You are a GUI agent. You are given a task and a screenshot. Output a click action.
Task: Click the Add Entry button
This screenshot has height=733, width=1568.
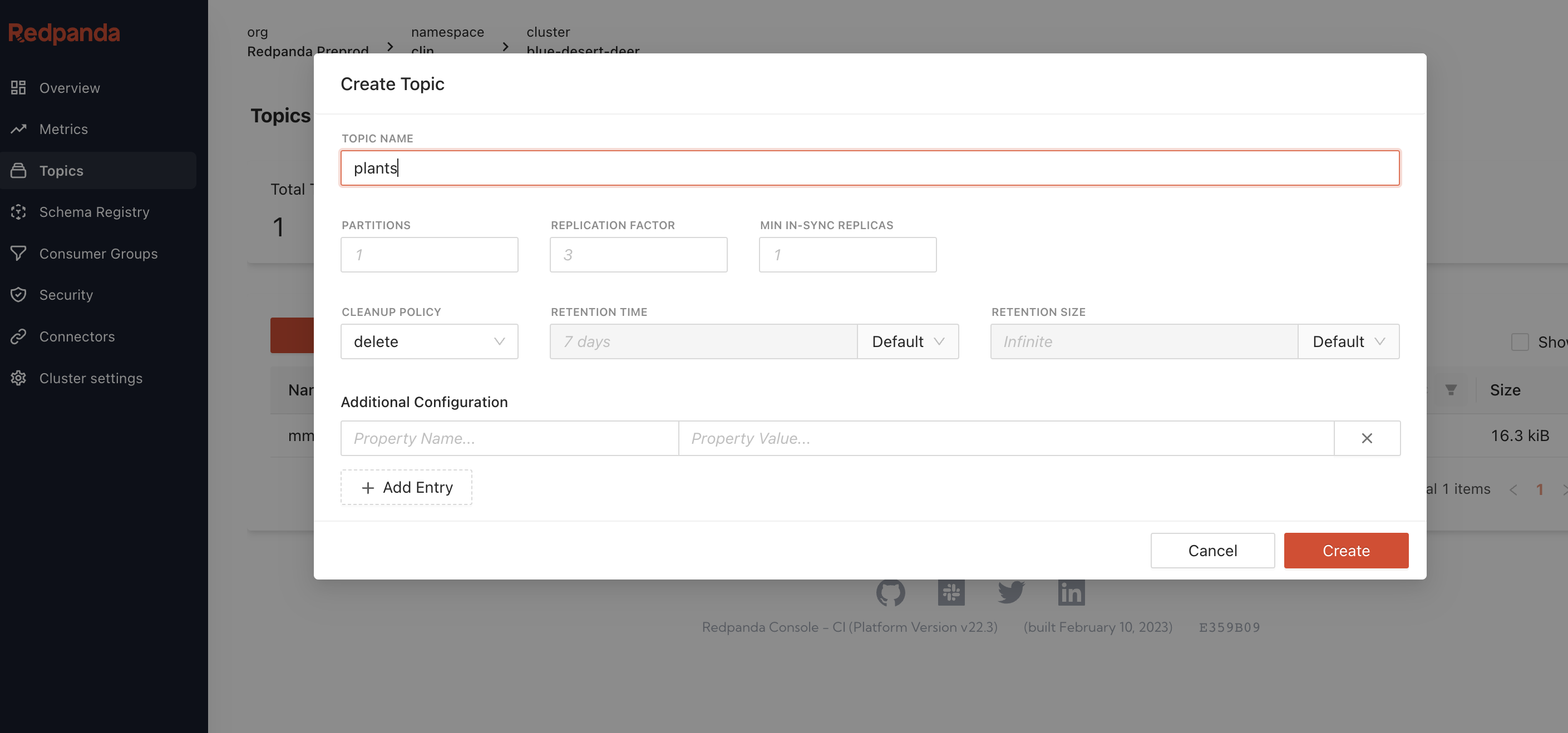point(406,487)
